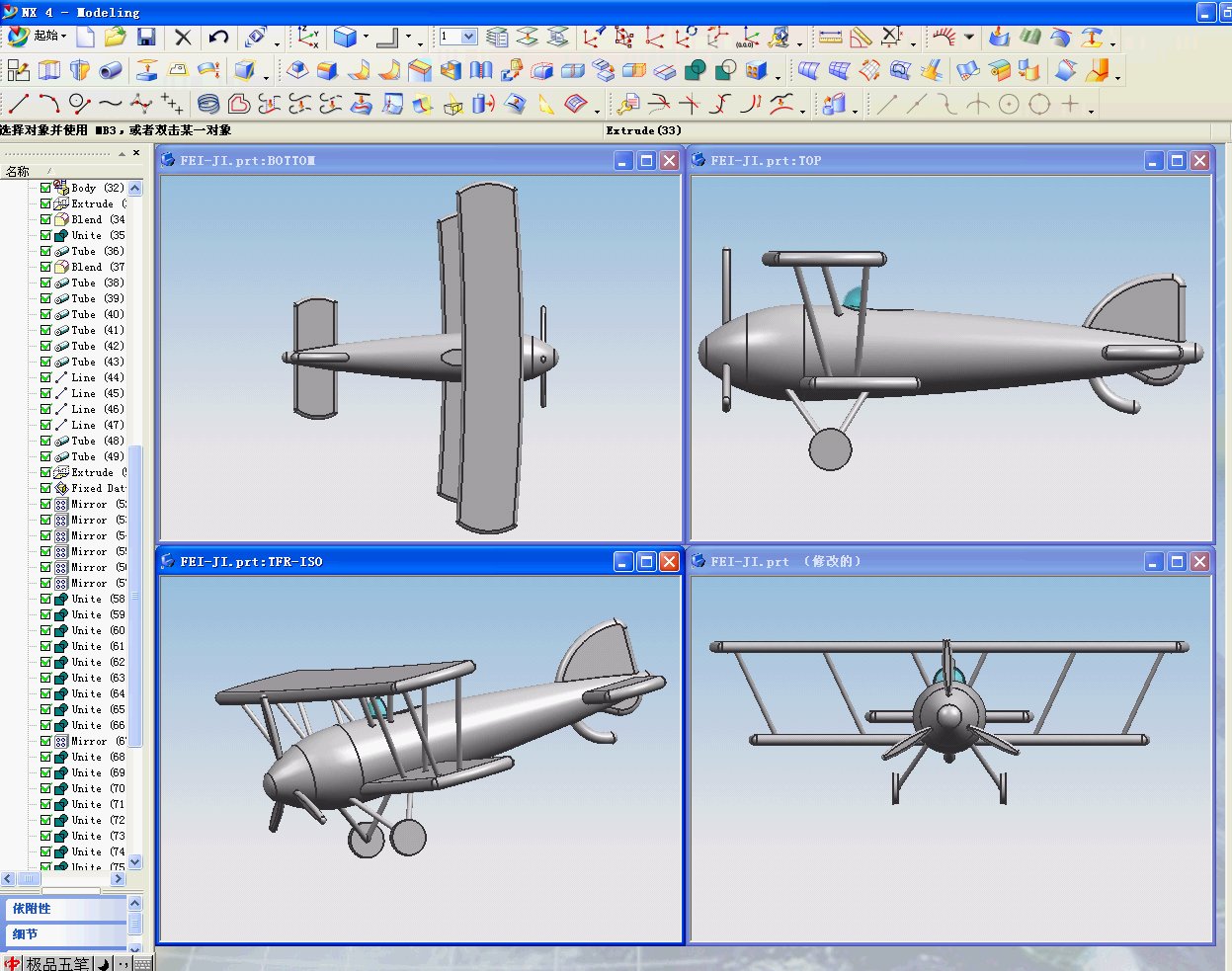Save the part with floppy icon
Screen dimensions: 1232x971
pyautogui.click(x=146, y=38)
